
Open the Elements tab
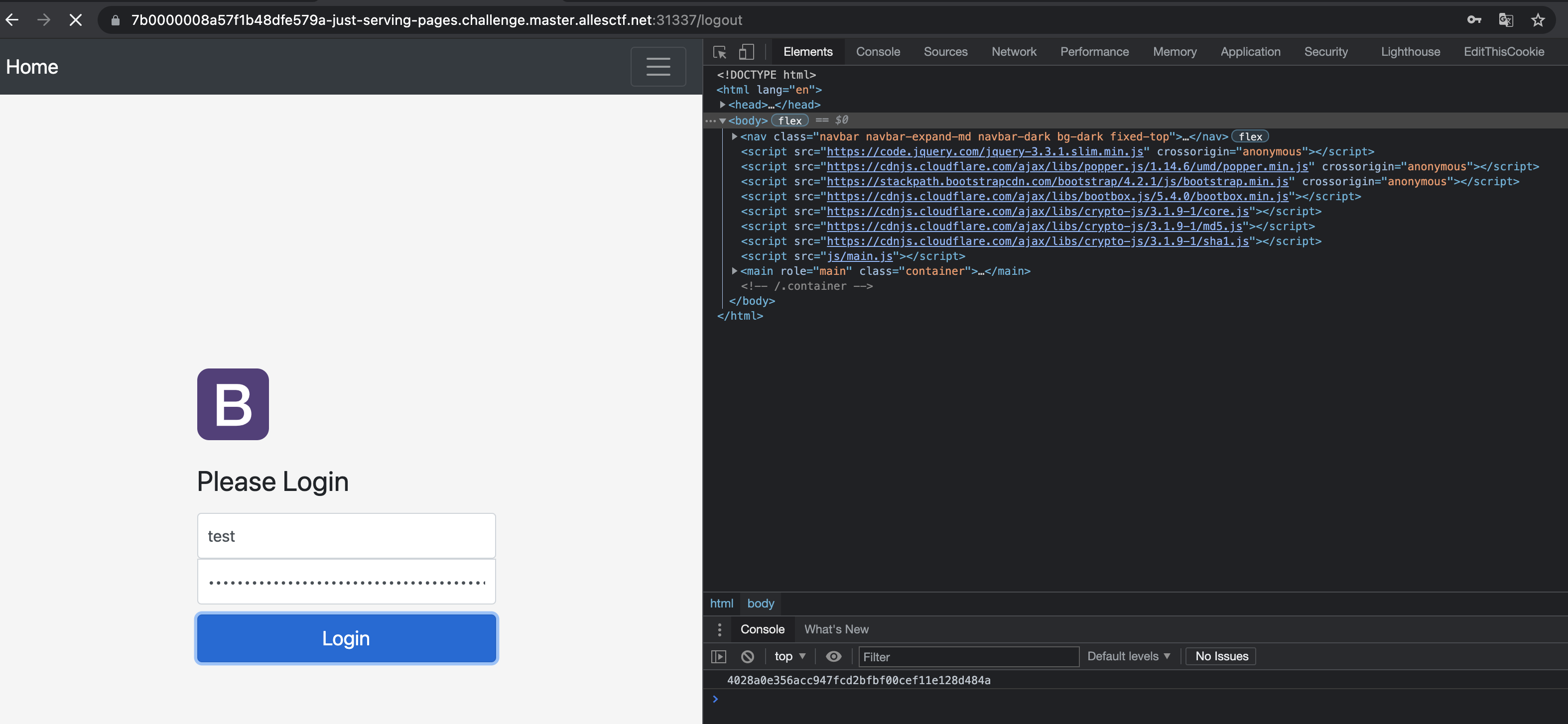coord(808,52)
